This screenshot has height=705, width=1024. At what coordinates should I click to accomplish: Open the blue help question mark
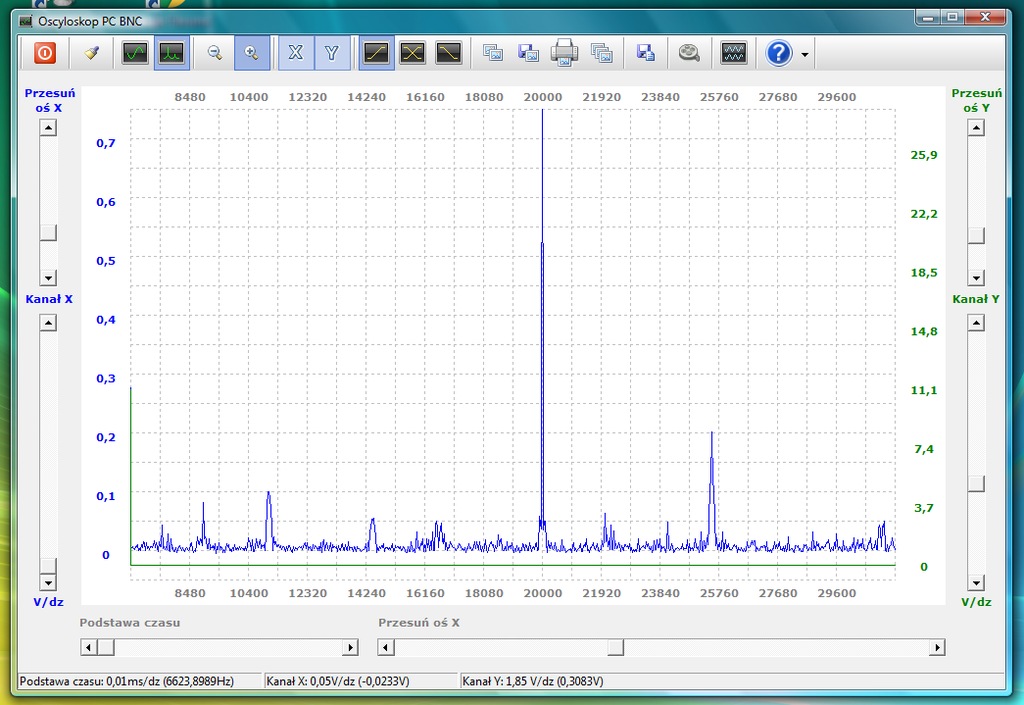[779, 53]
